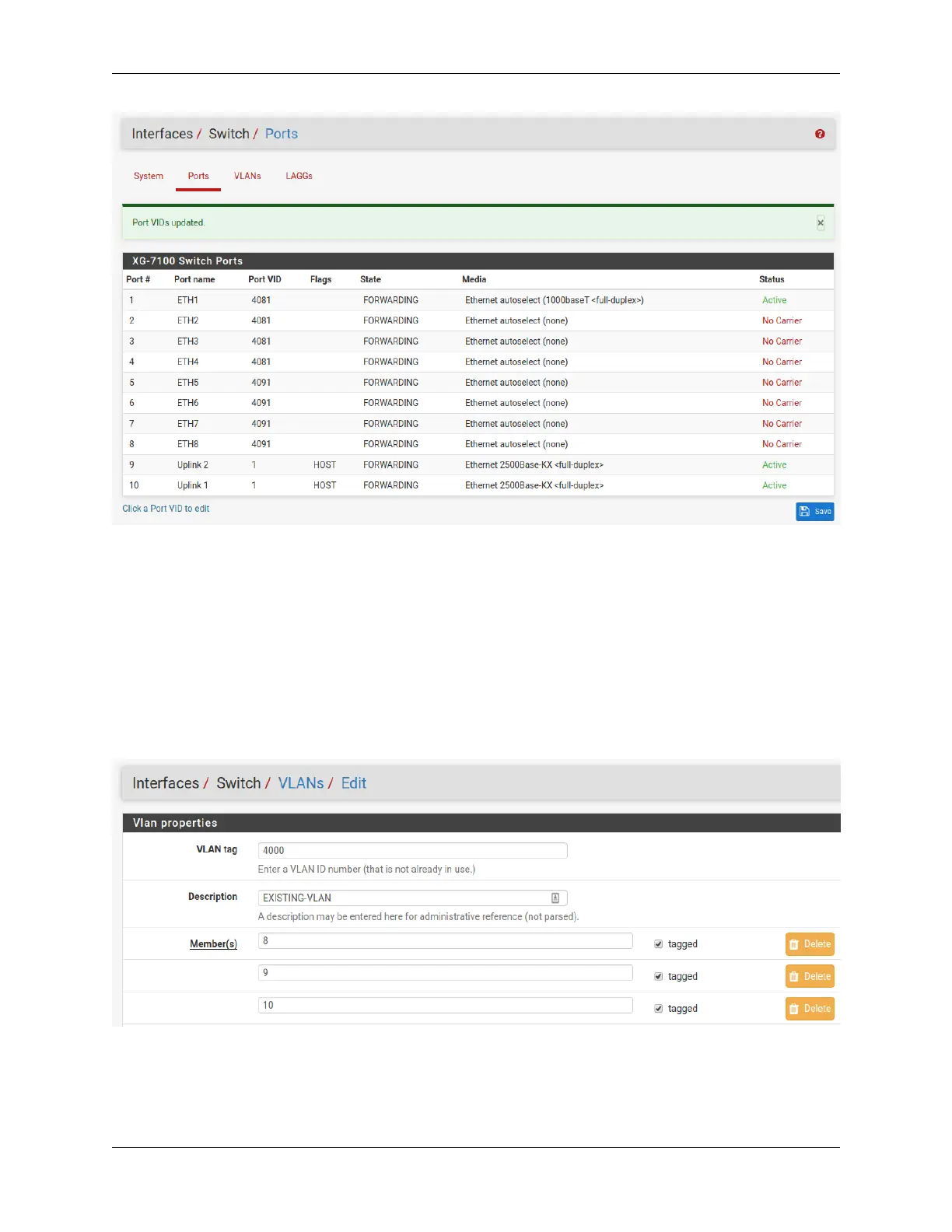The height and width of the screenshot is (1232, 952).
Task: Click the VLAN tag input field
Action: click(413, 850)
